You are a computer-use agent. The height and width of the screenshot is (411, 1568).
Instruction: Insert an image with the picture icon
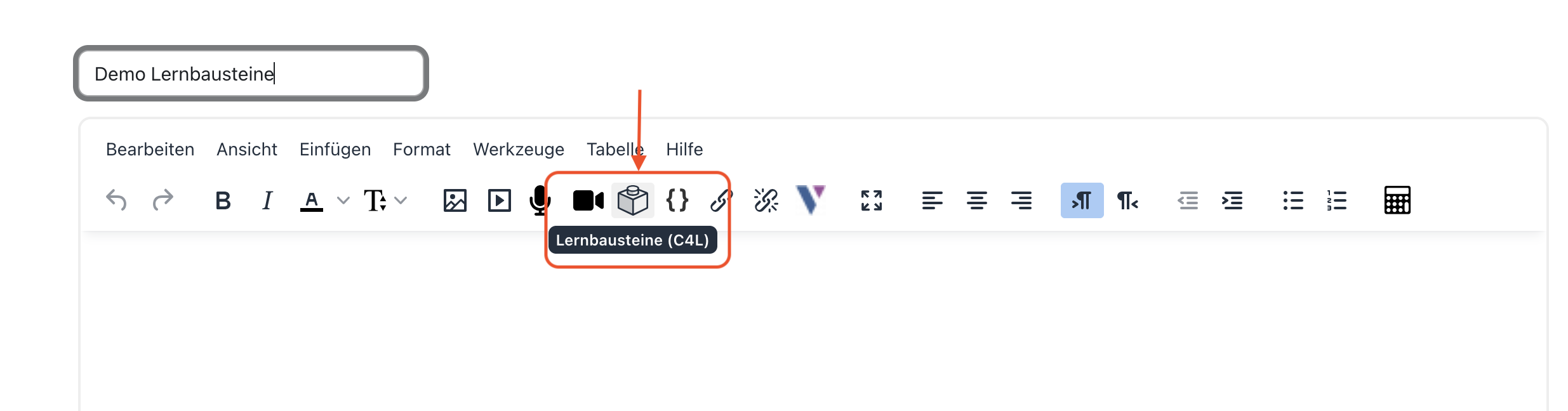pyautogui.click(x=455, y=200)
